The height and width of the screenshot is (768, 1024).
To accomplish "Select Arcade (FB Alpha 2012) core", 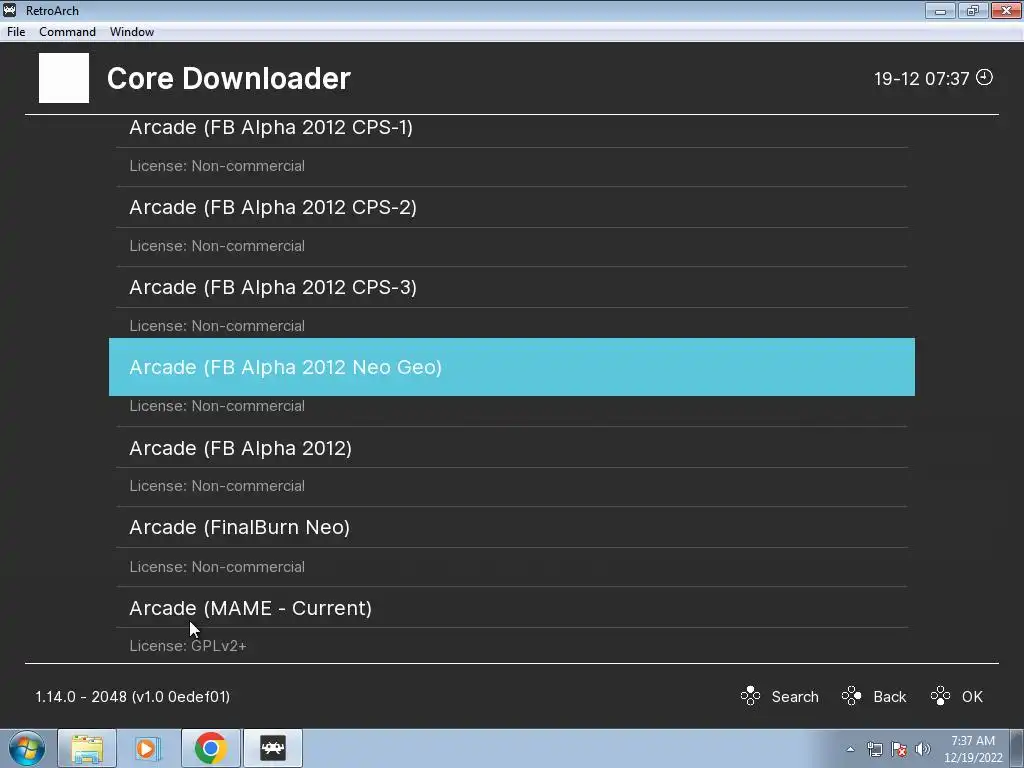I will 512,448.
